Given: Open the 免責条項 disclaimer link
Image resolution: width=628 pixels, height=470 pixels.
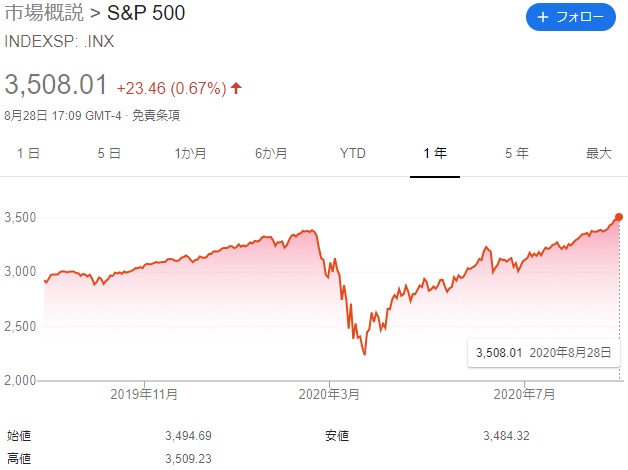Looking at the screenshot, I should pyautogui.click(x=156, y=116).
